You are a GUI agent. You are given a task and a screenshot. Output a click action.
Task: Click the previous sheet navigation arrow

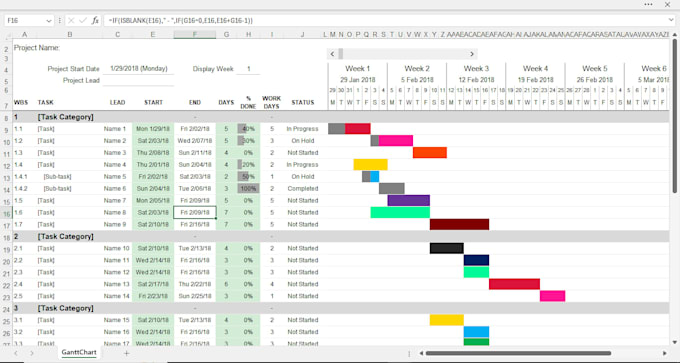pos(16,353)
